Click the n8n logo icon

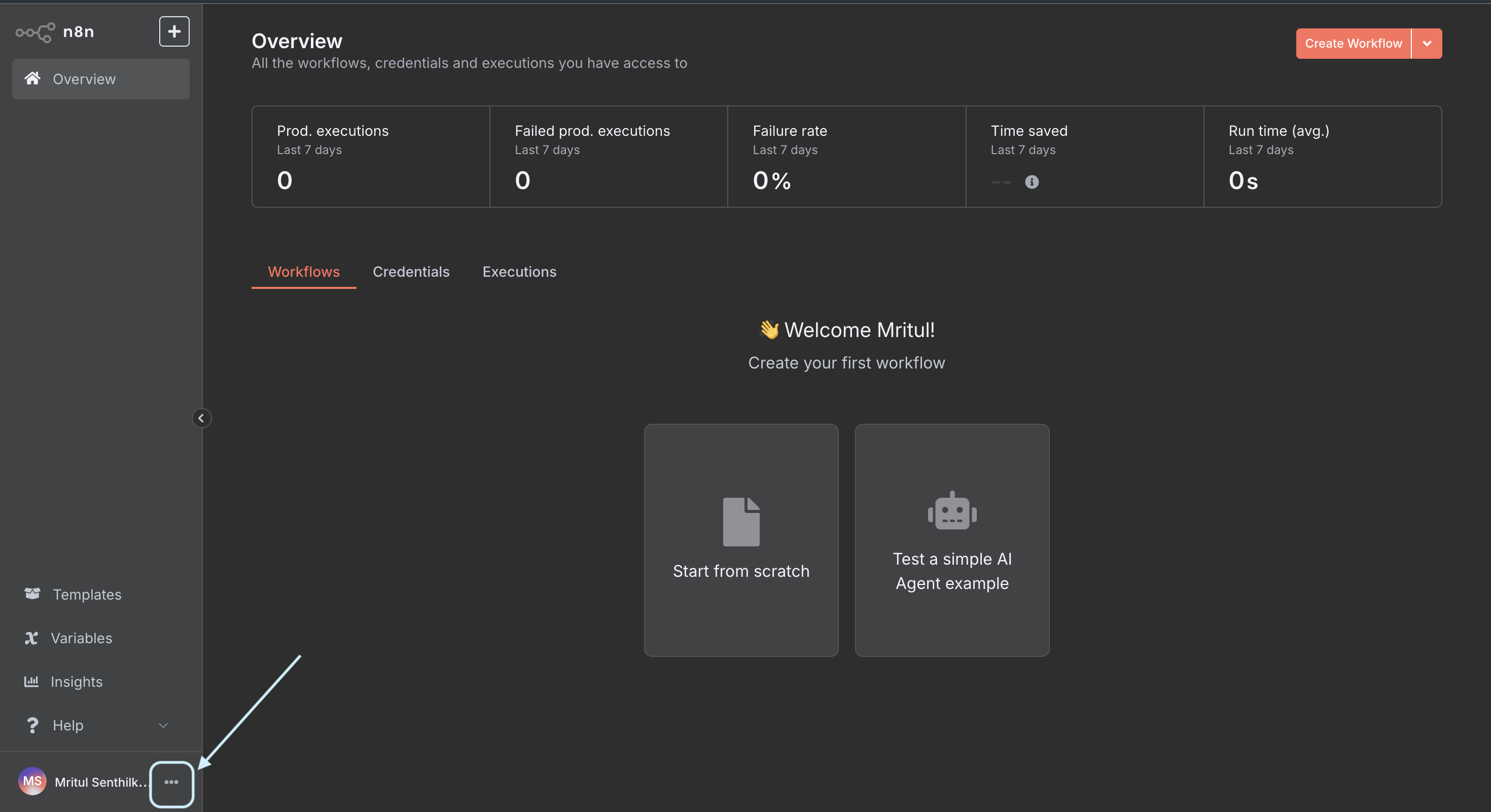[x=34, y=32]
